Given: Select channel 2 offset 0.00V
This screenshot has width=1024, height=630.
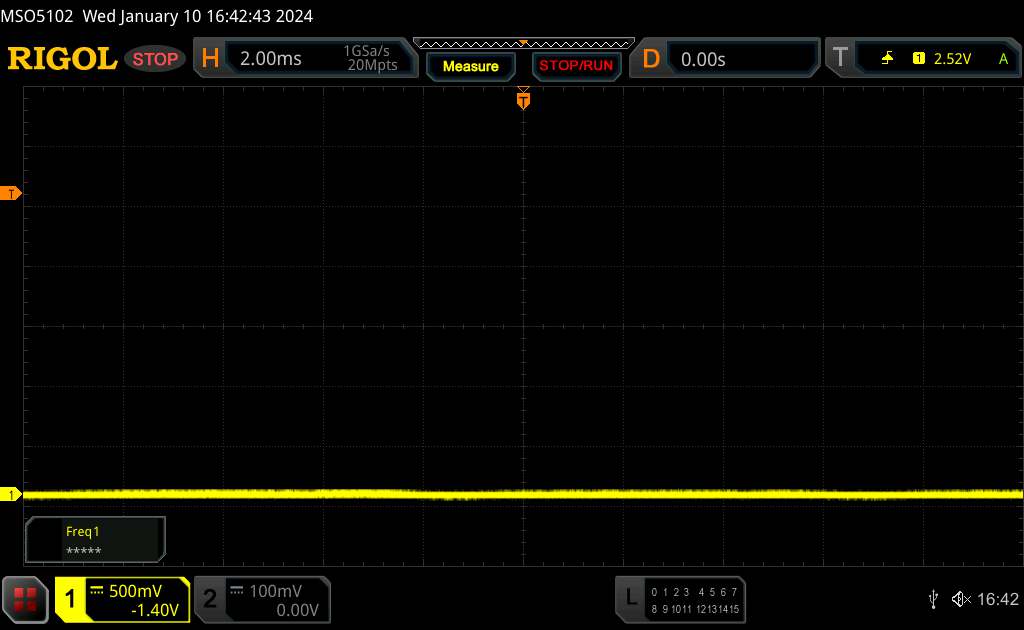Looking at the screenshot, I should pos(297,610).
